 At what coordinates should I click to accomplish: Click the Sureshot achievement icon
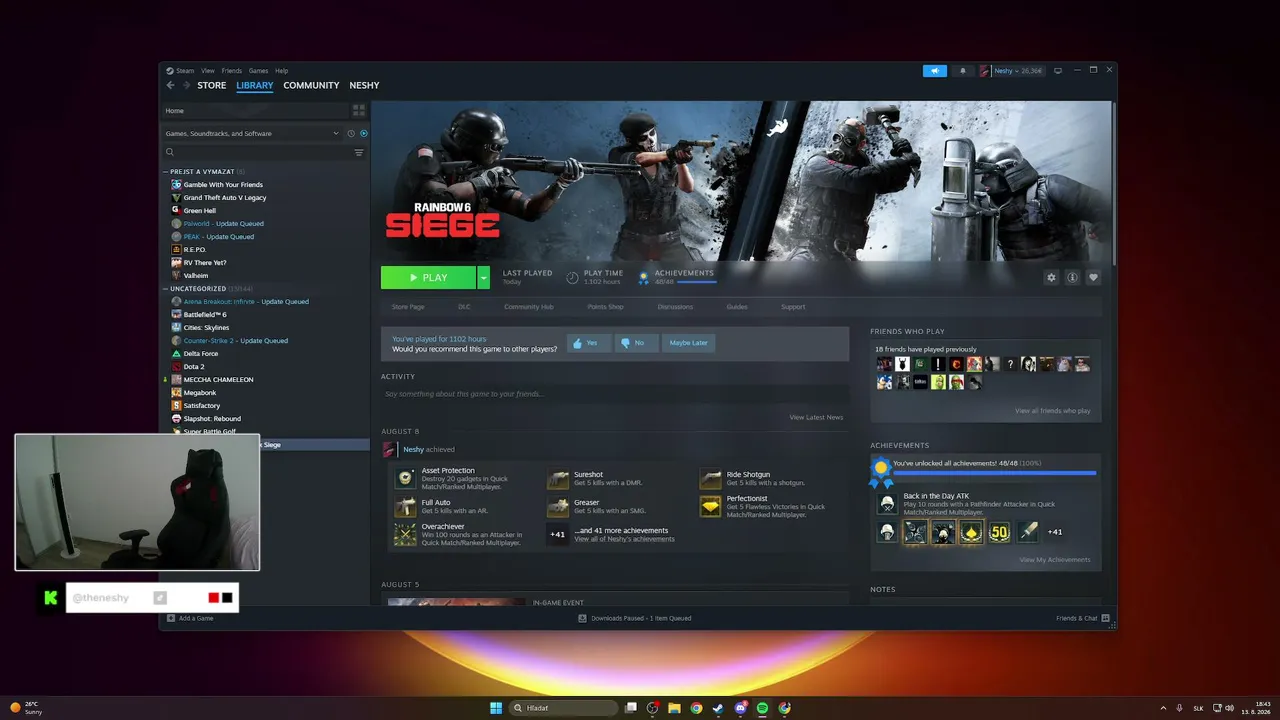pos(558,478)
